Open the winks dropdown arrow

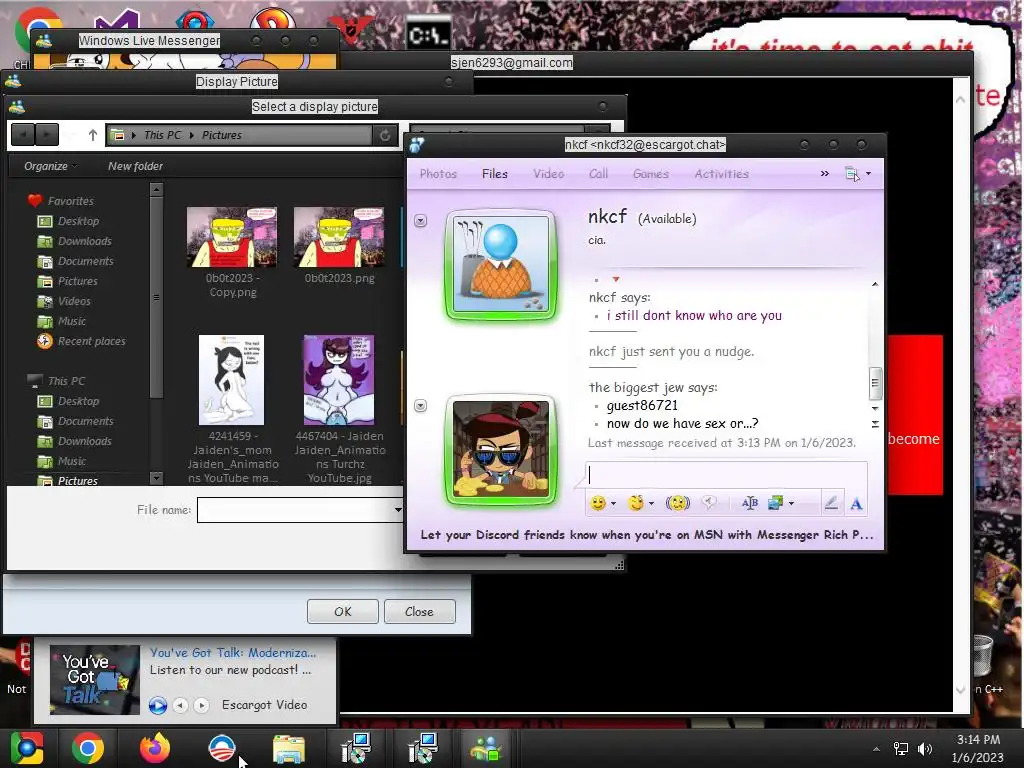[x=651, y=503]
